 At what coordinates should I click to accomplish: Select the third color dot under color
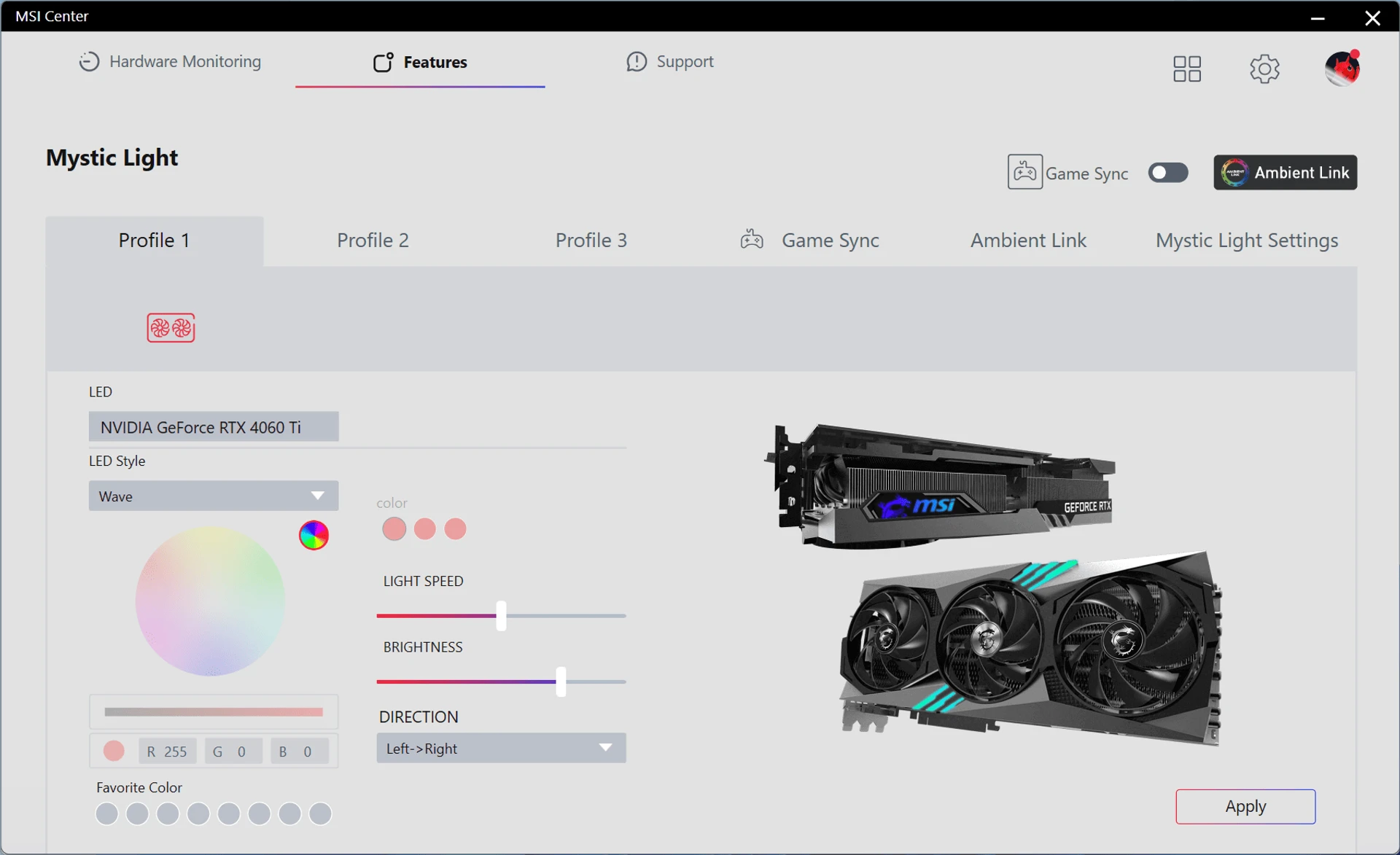tap(455, 528)
